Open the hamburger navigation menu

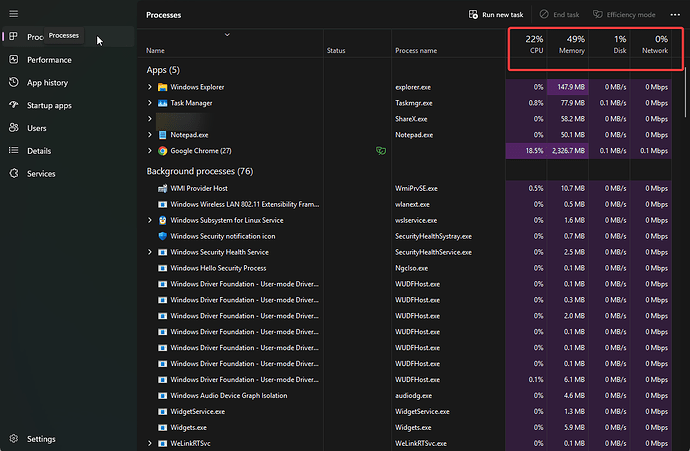[x=14, y=14]
